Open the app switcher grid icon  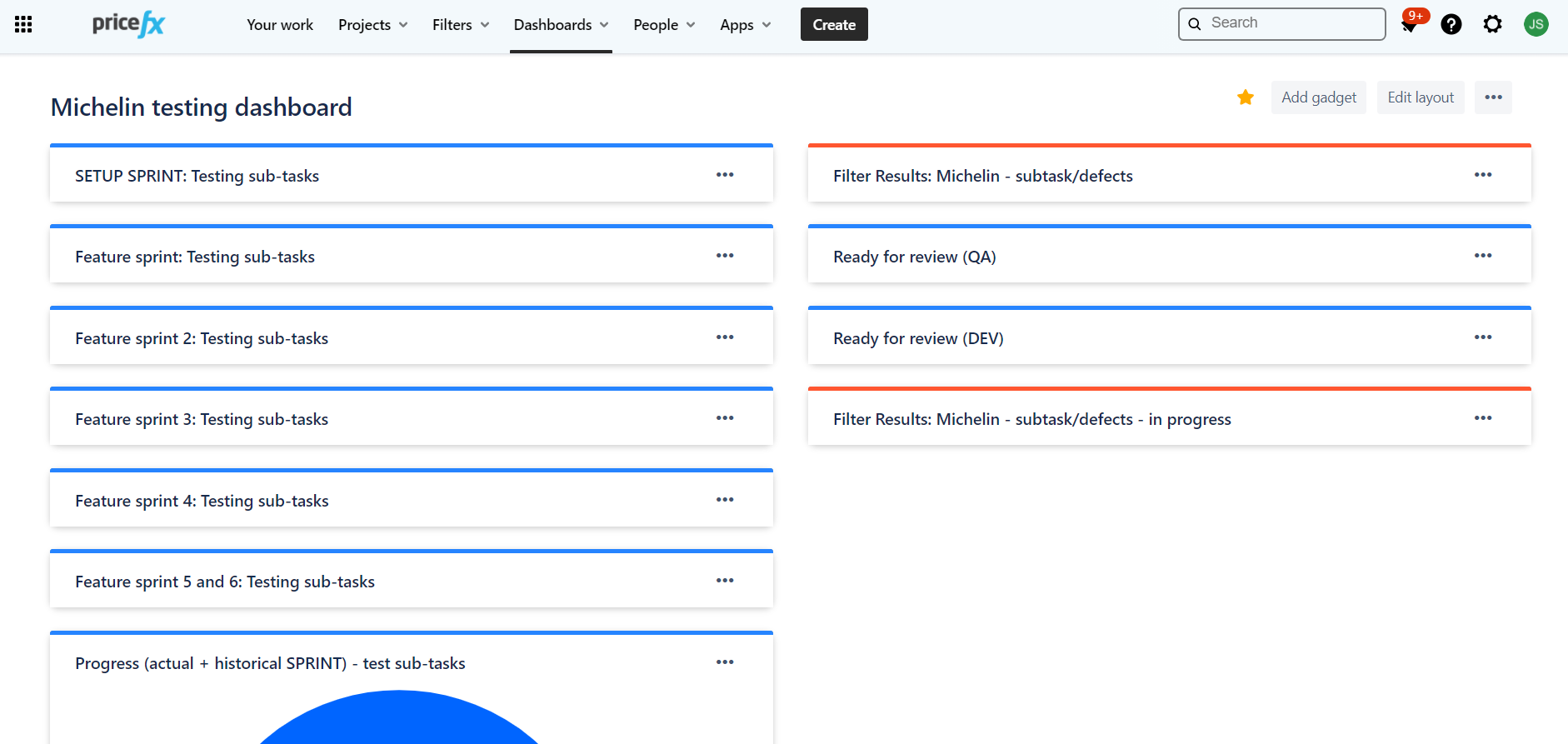pyautogui.click(x=23, y=24)
